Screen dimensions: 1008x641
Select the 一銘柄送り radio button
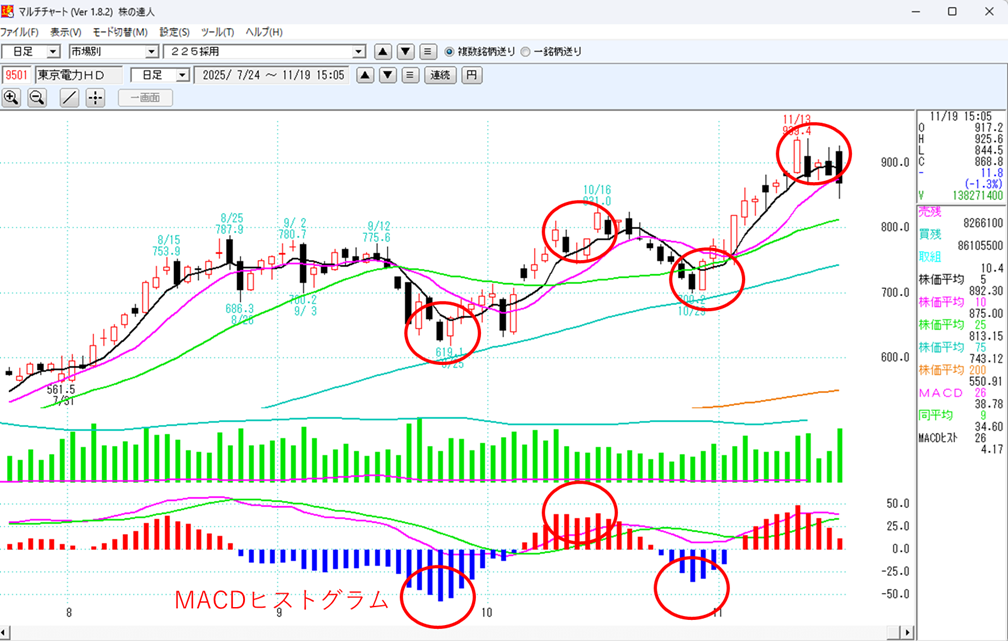pos(526,51)
